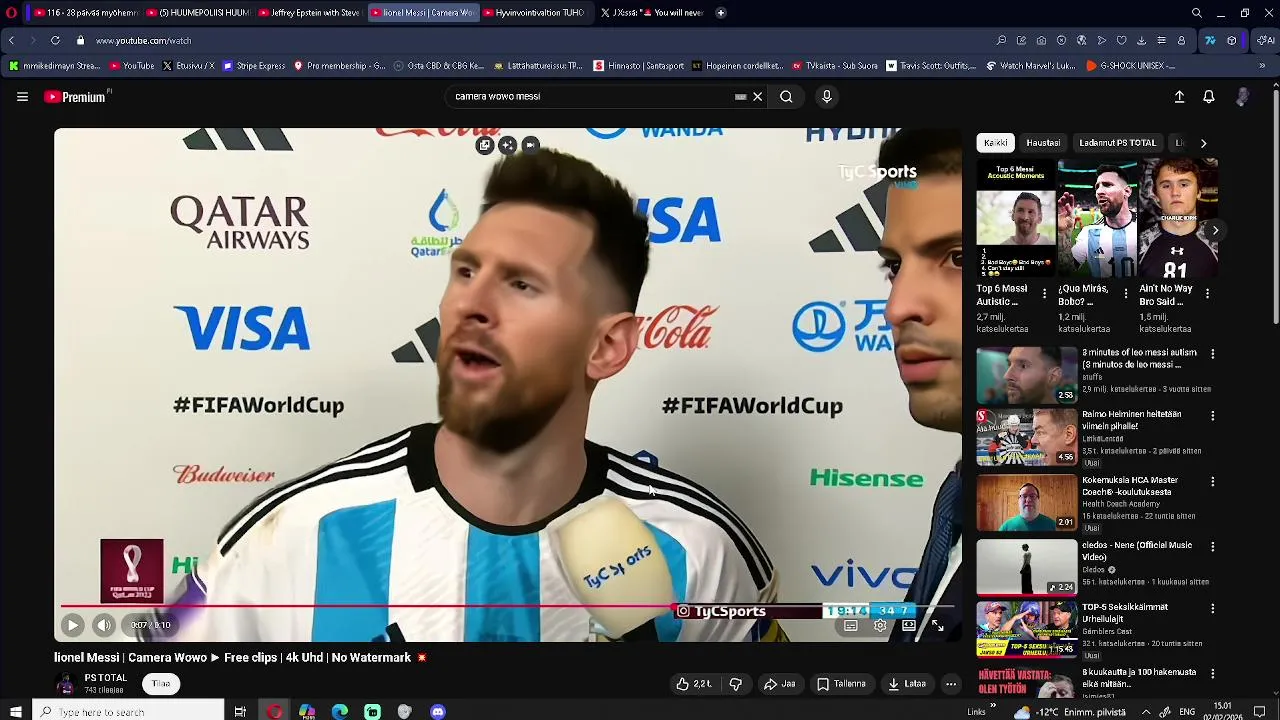This screenshot has height=720, width=1280.
Task: Mute the video volume speaker
Action: tap(104, 626)
